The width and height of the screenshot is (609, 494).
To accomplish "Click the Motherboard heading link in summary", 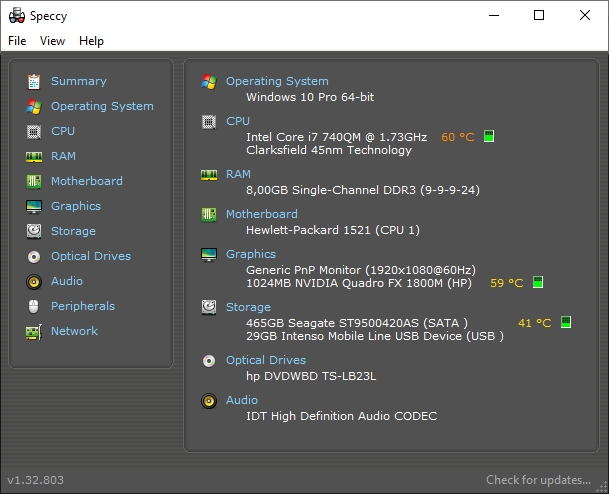I will 262,214.
